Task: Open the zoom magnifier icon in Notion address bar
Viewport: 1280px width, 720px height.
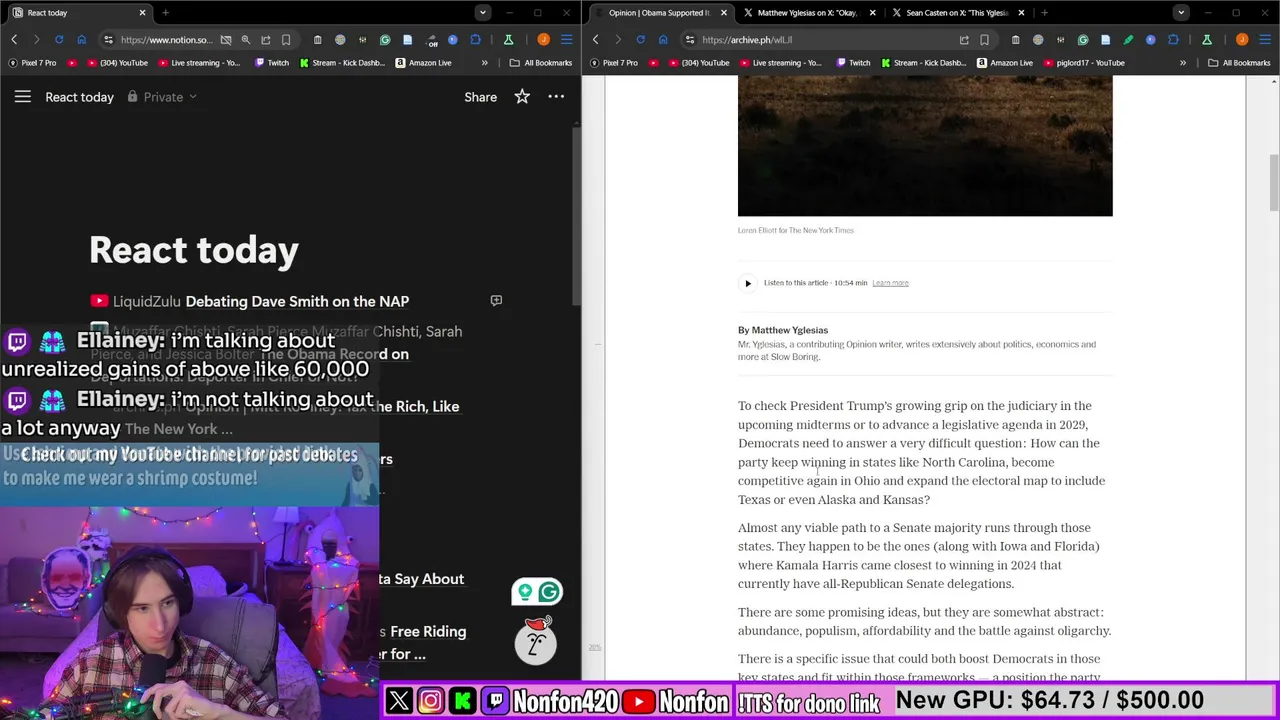Action: click(246, 40)
